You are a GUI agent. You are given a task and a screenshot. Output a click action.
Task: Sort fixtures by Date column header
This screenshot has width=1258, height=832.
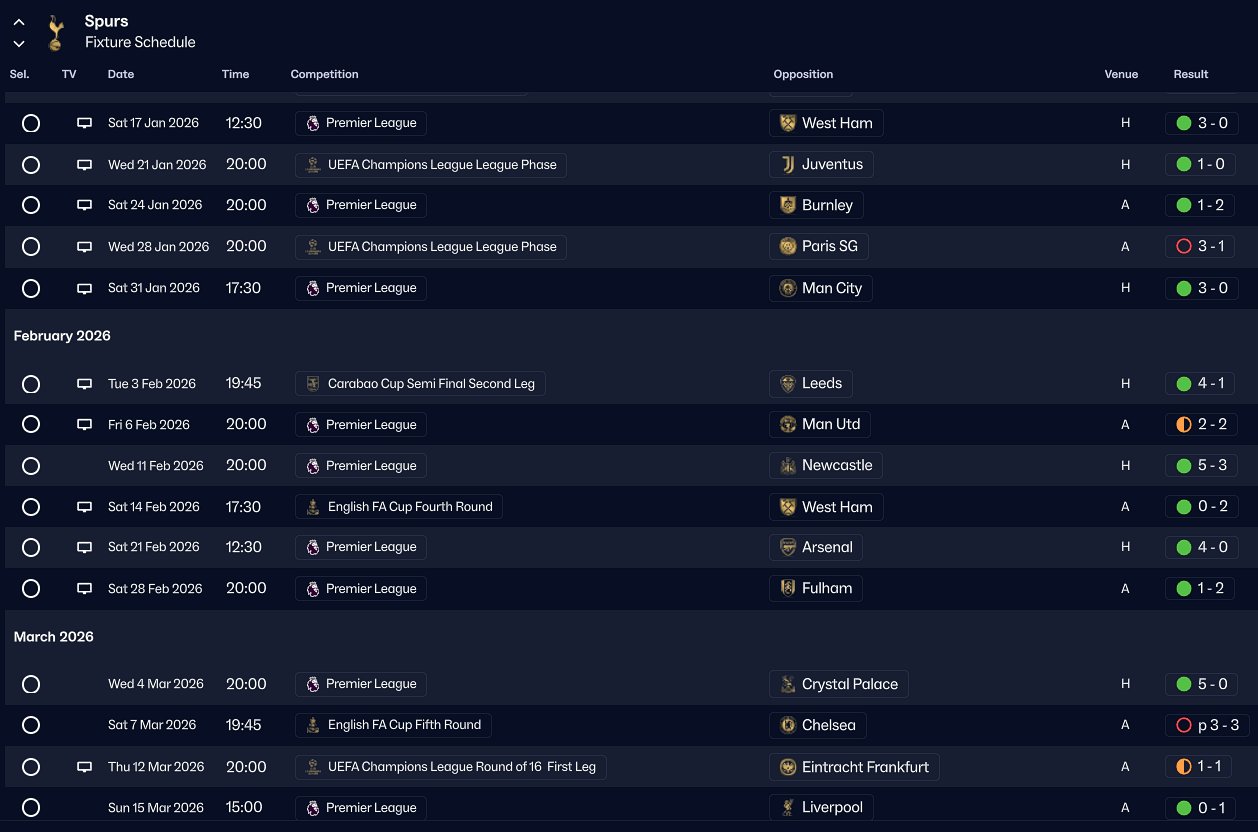coord(121,74)
